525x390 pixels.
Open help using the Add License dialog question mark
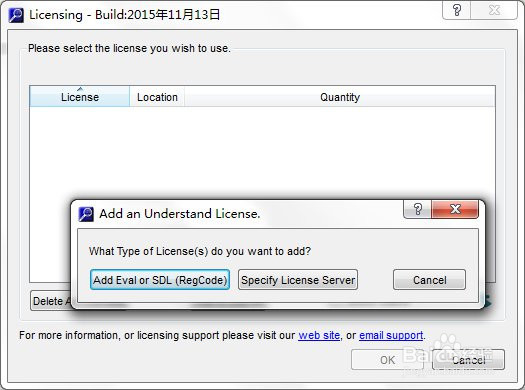(418, 210)
